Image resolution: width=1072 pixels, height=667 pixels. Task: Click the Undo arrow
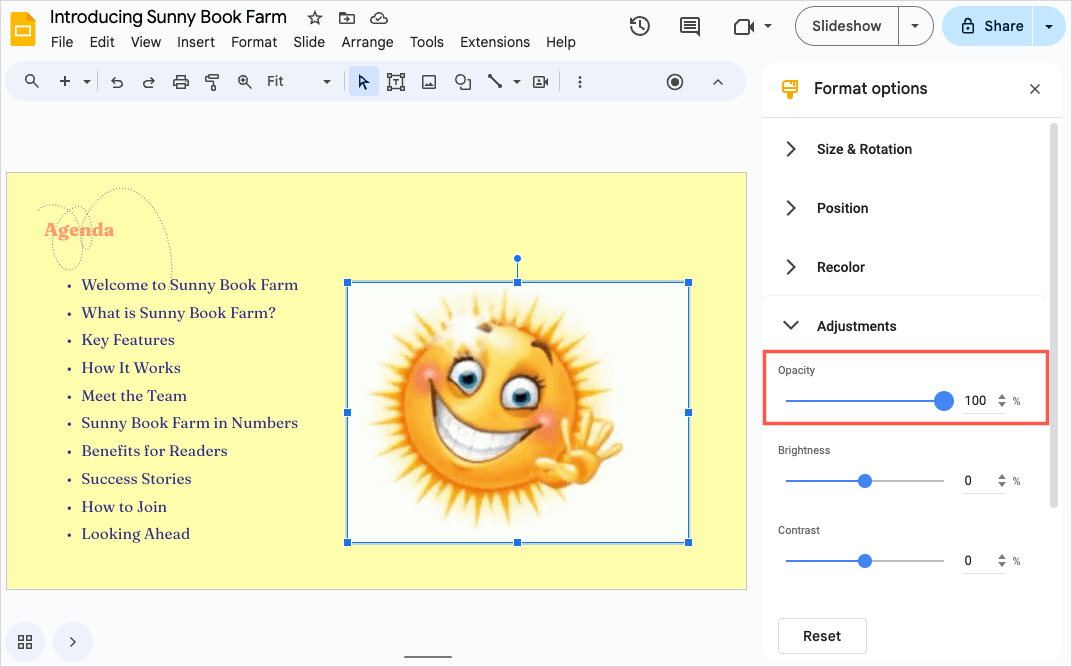point(117,82)
